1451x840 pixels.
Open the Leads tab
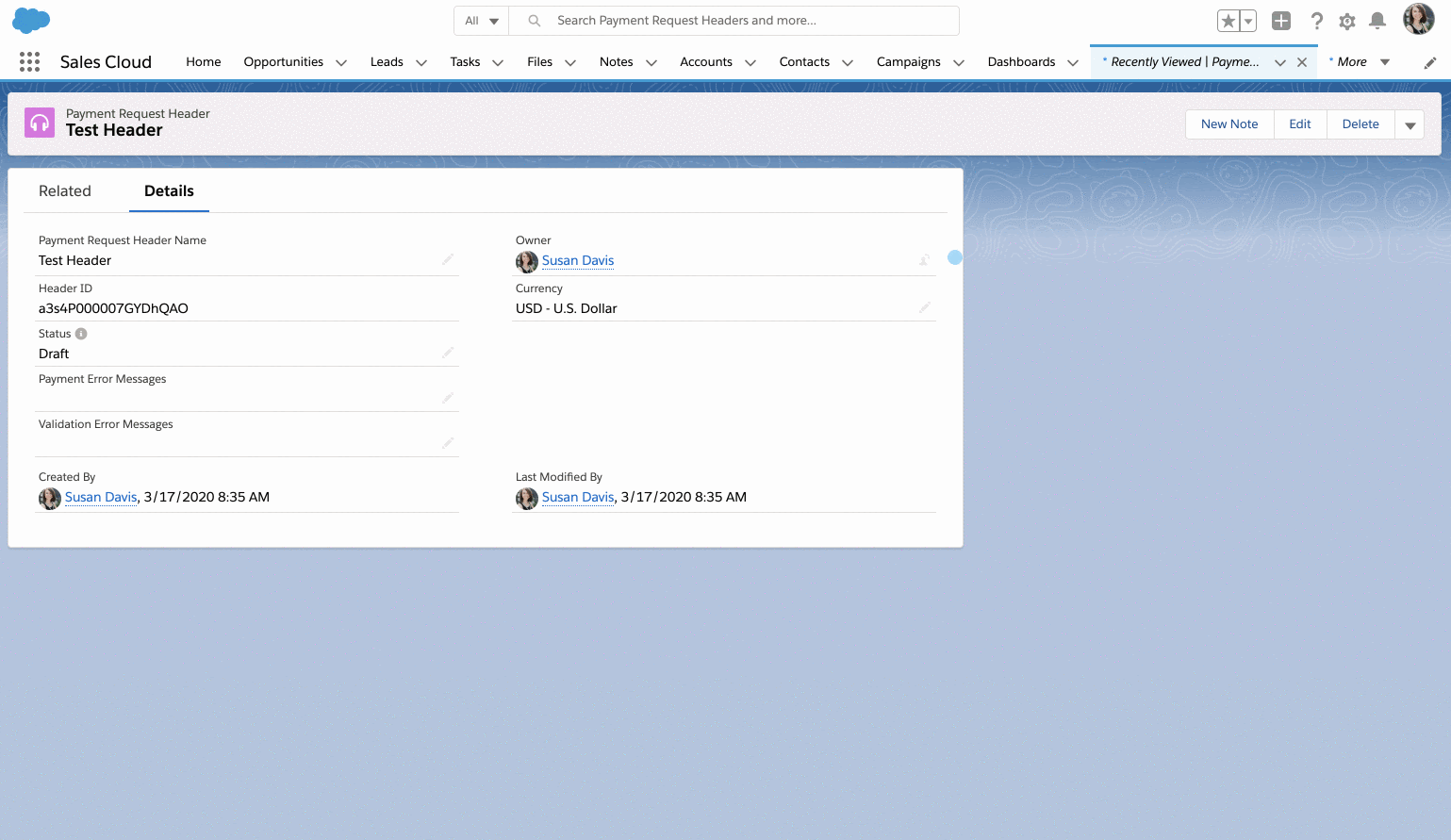tap(387, 62)
